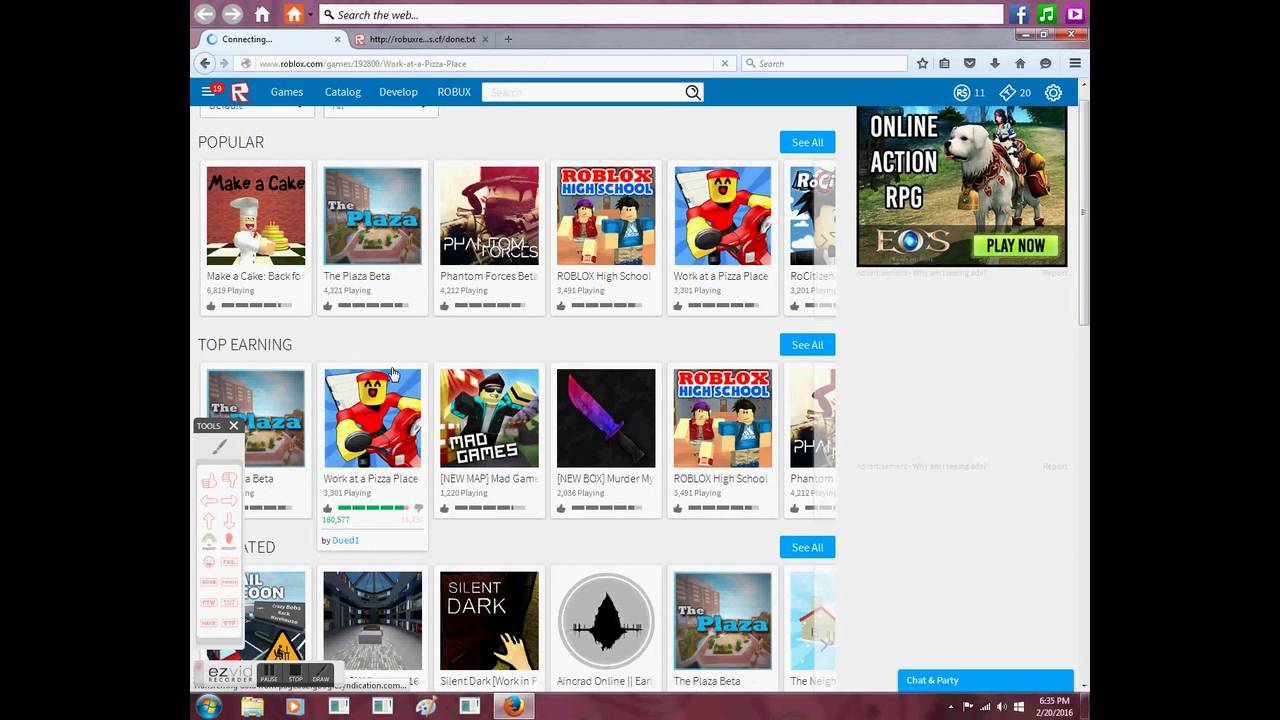Click the taskbar volume icon
The width and height of the screenshot is (1280, 720).
click(x=1003, y=707)
